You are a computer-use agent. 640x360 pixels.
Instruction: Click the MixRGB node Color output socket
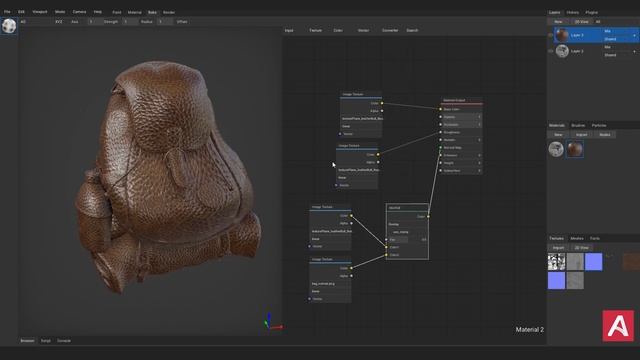[x=428, y=216]
